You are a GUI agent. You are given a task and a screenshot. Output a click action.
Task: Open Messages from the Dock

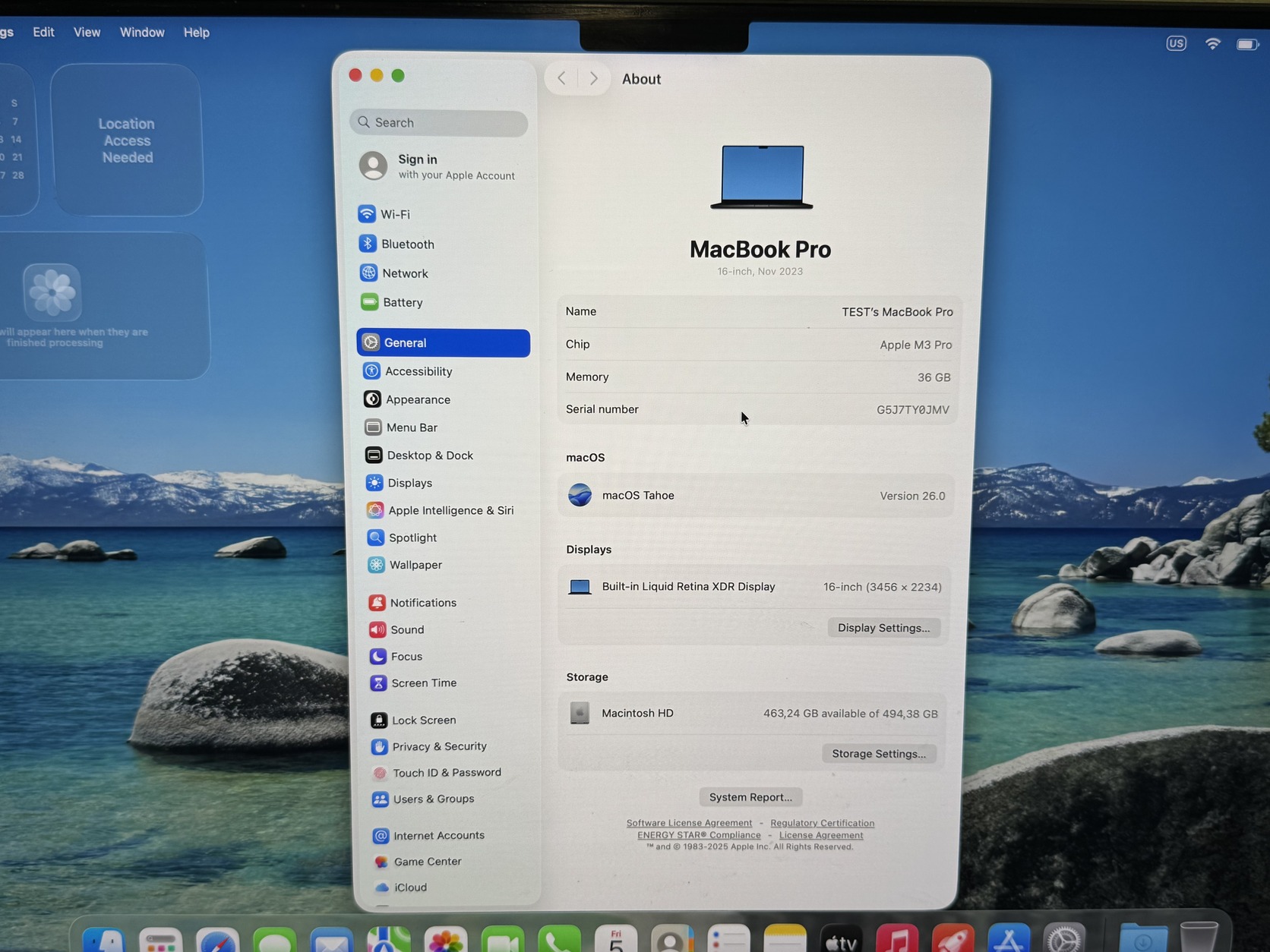275,940
